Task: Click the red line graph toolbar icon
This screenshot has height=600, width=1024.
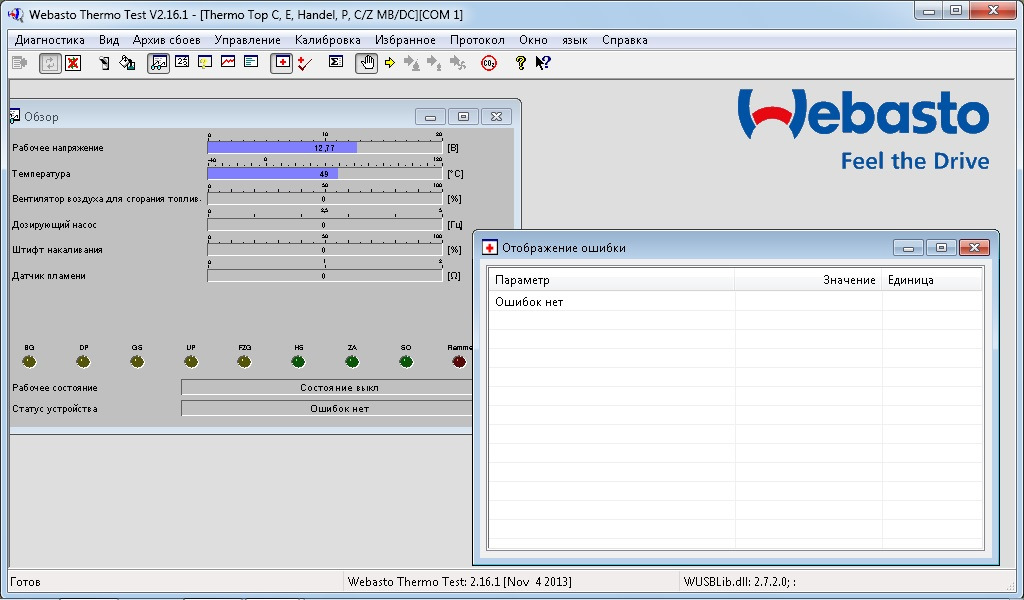Action: (x=228, y=63)
